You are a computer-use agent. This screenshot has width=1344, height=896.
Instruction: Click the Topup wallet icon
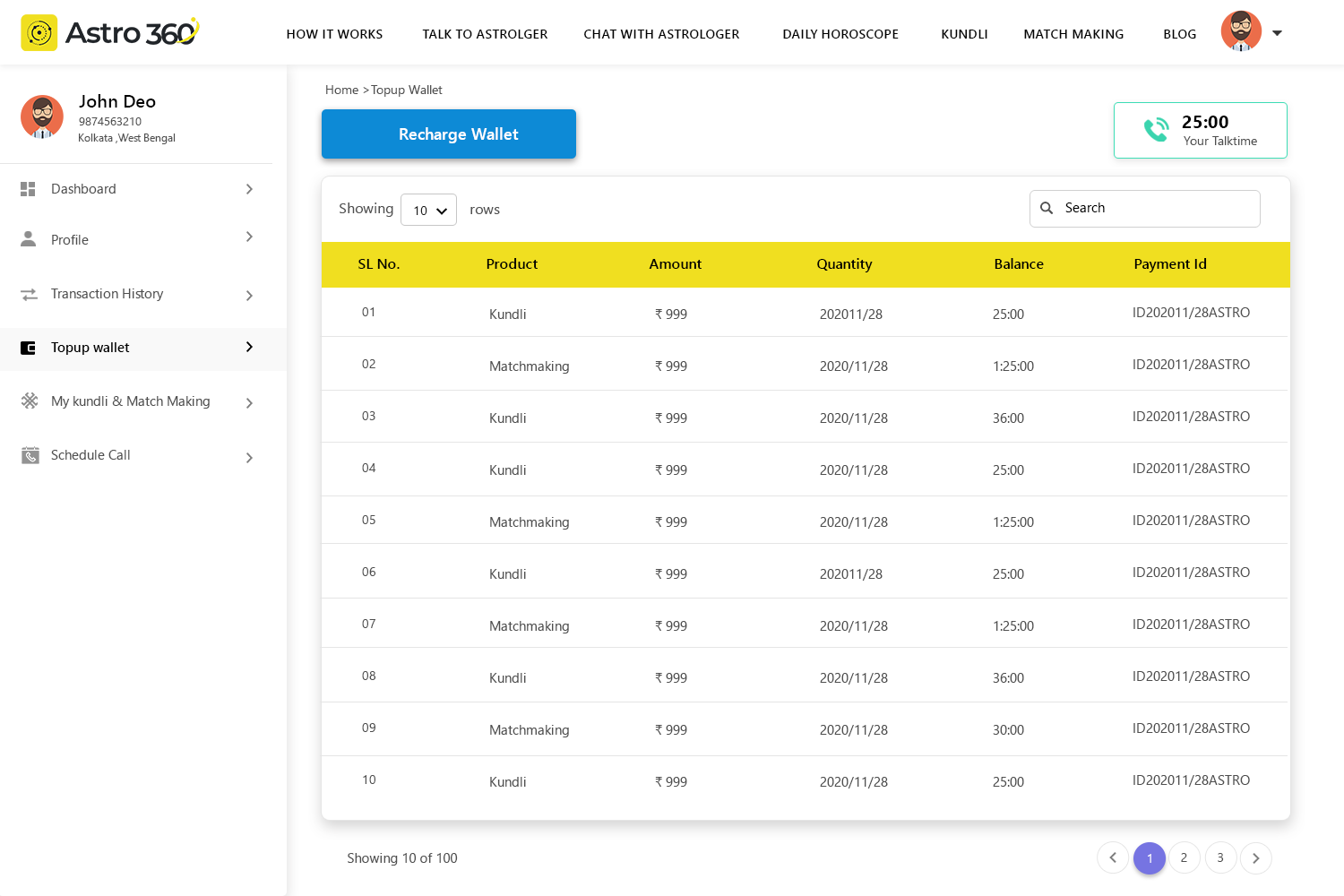pos(29,348)
